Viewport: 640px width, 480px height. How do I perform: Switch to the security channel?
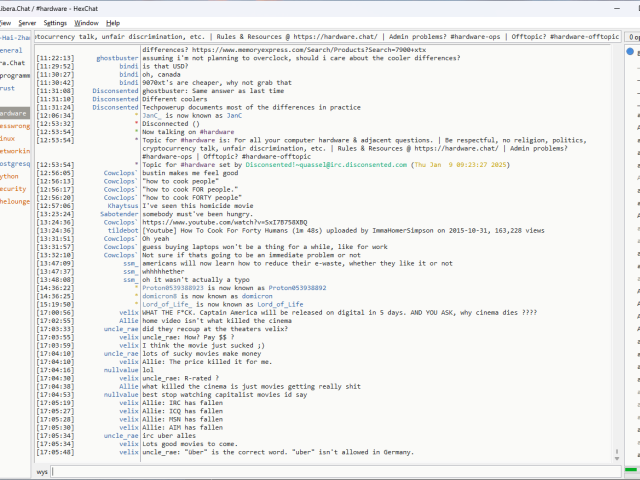point(12,188)
